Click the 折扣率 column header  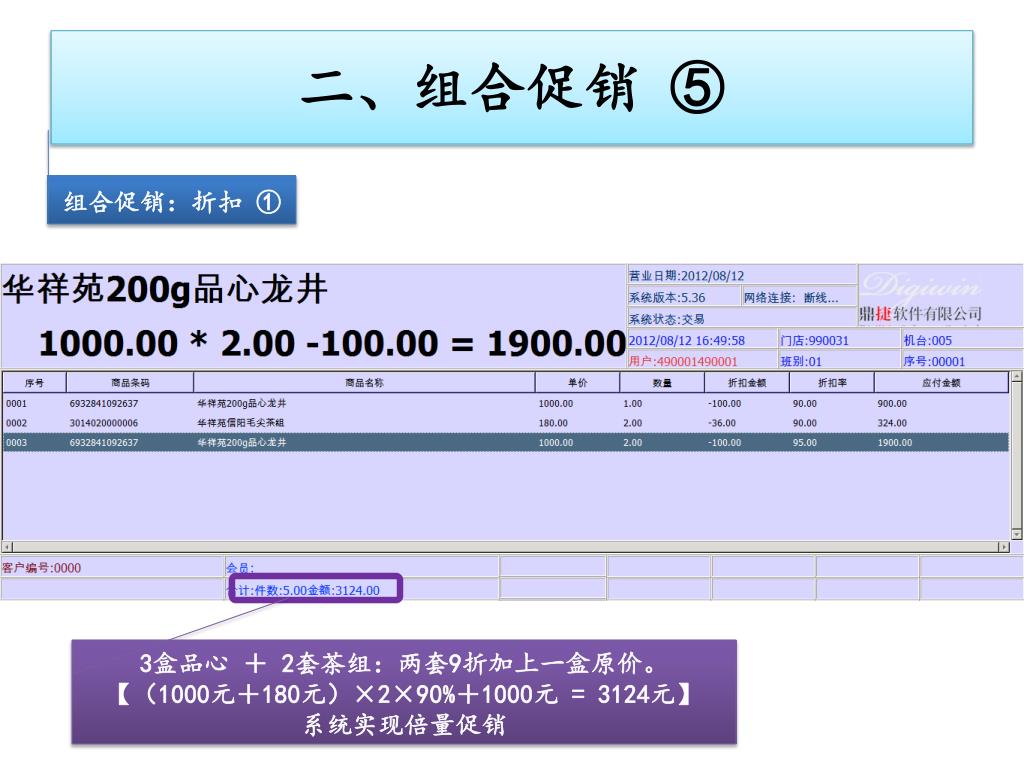(832, 383)
